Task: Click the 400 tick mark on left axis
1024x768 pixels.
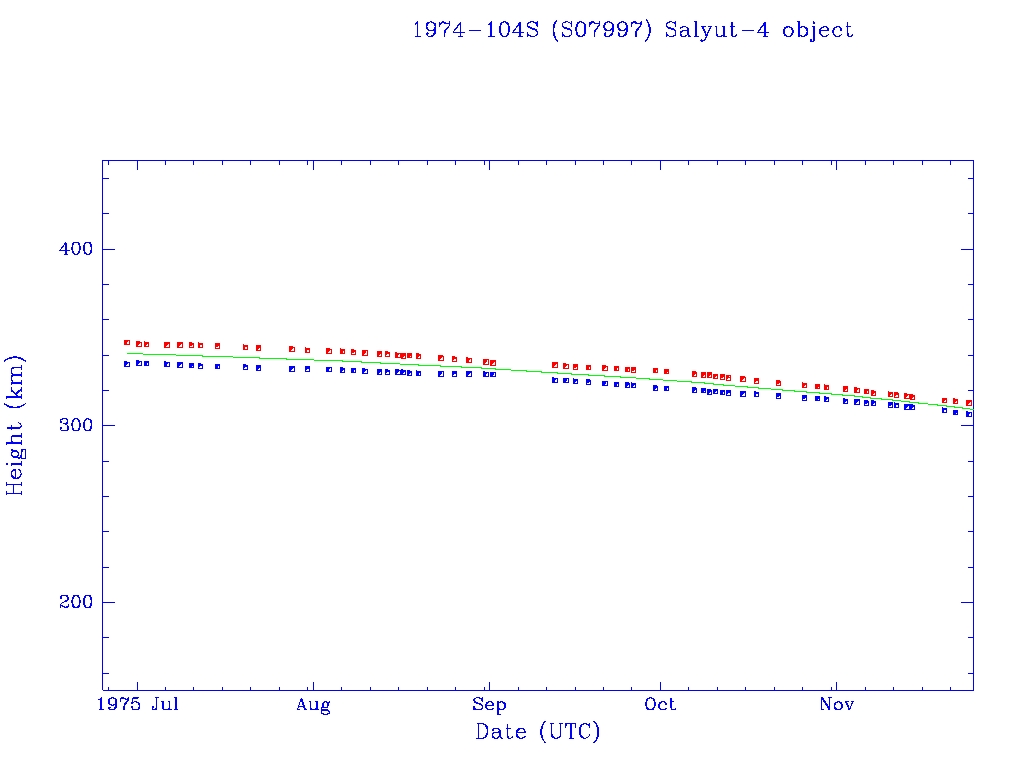Action: 108,249
